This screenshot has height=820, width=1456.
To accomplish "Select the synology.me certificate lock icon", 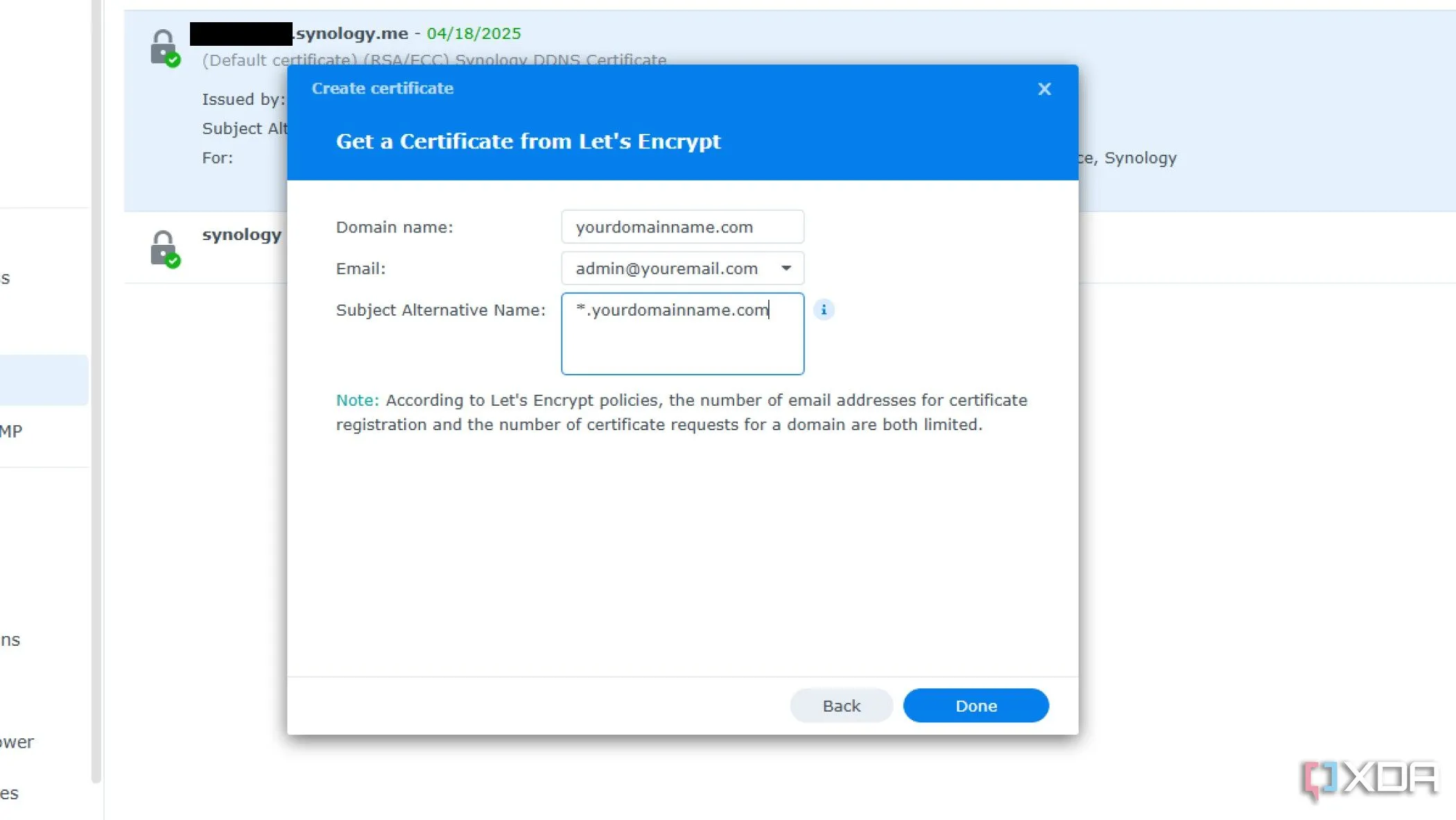I will point(165,48).
